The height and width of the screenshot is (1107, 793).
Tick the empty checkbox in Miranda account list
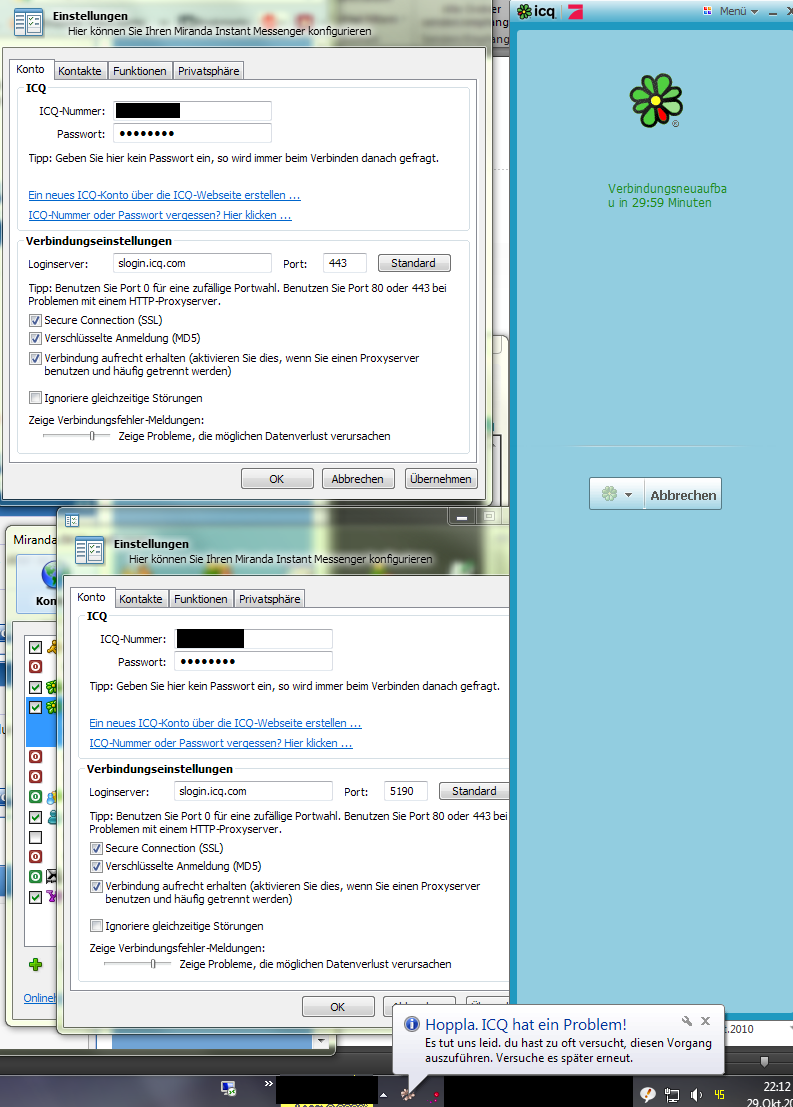click(x=35, y=837)
